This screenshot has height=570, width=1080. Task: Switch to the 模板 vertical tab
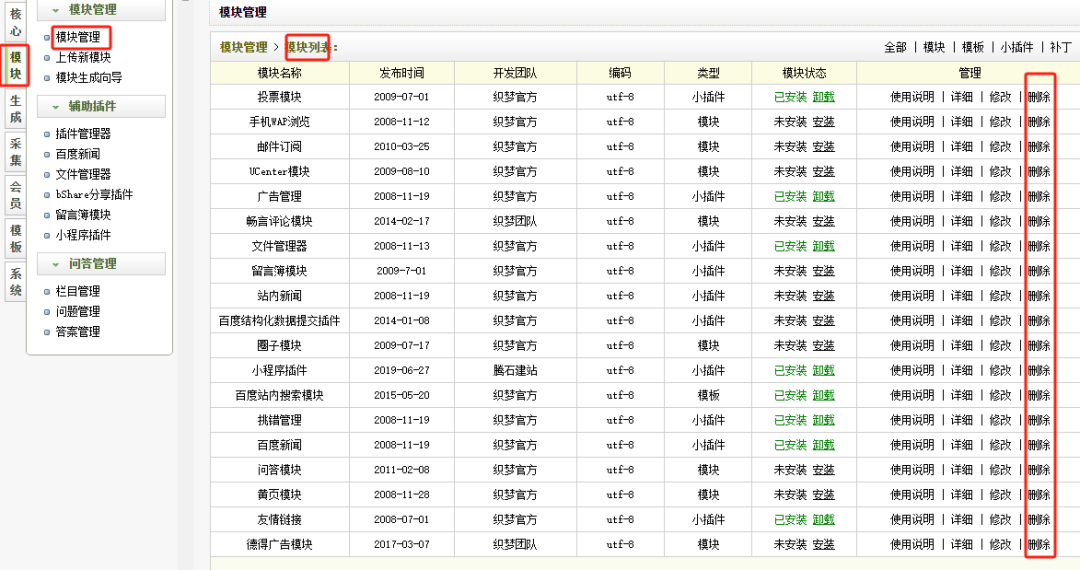15,238
